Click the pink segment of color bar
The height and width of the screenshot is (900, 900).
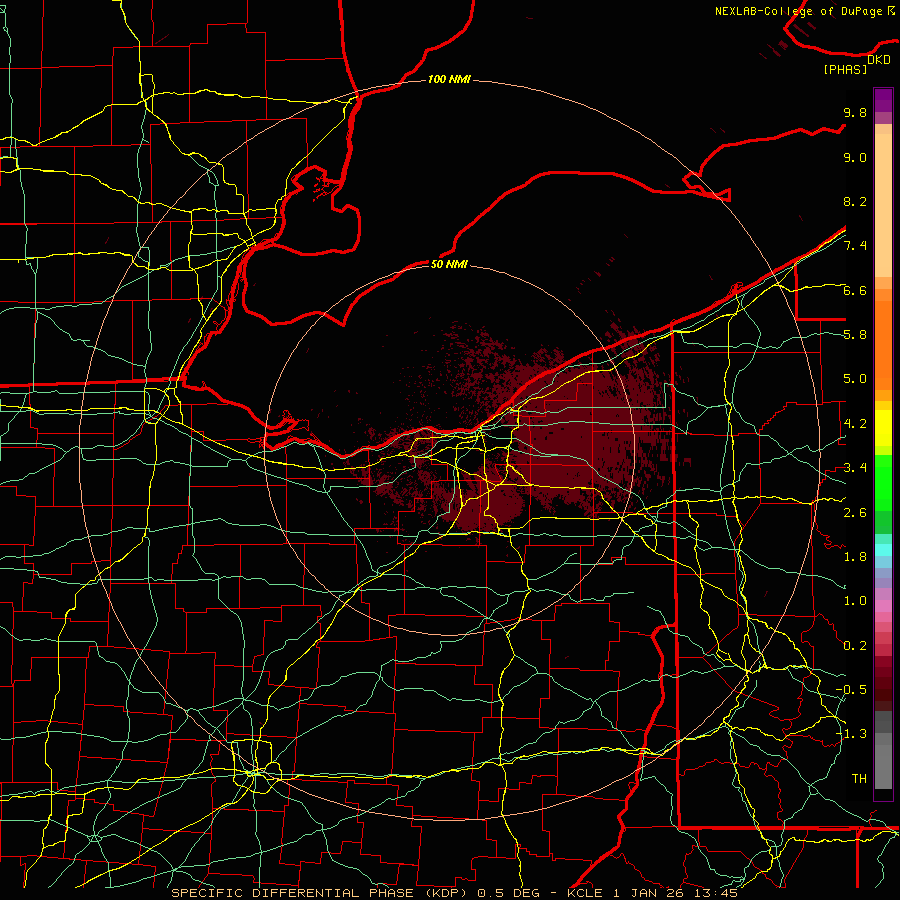[x=883, y=606]
